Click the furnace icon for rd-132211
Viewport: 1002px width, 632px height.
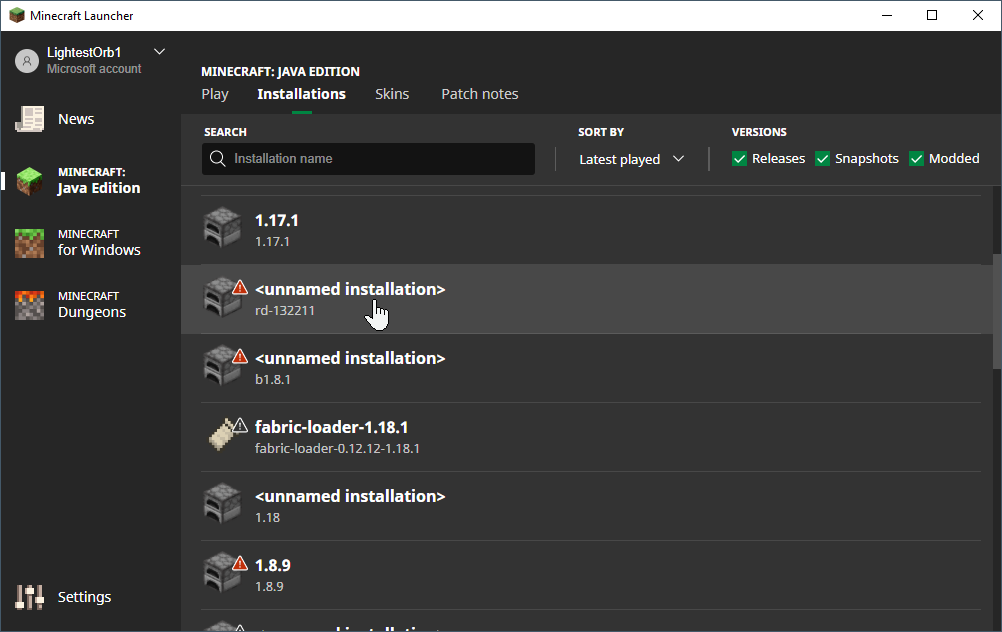pos(220,298)
